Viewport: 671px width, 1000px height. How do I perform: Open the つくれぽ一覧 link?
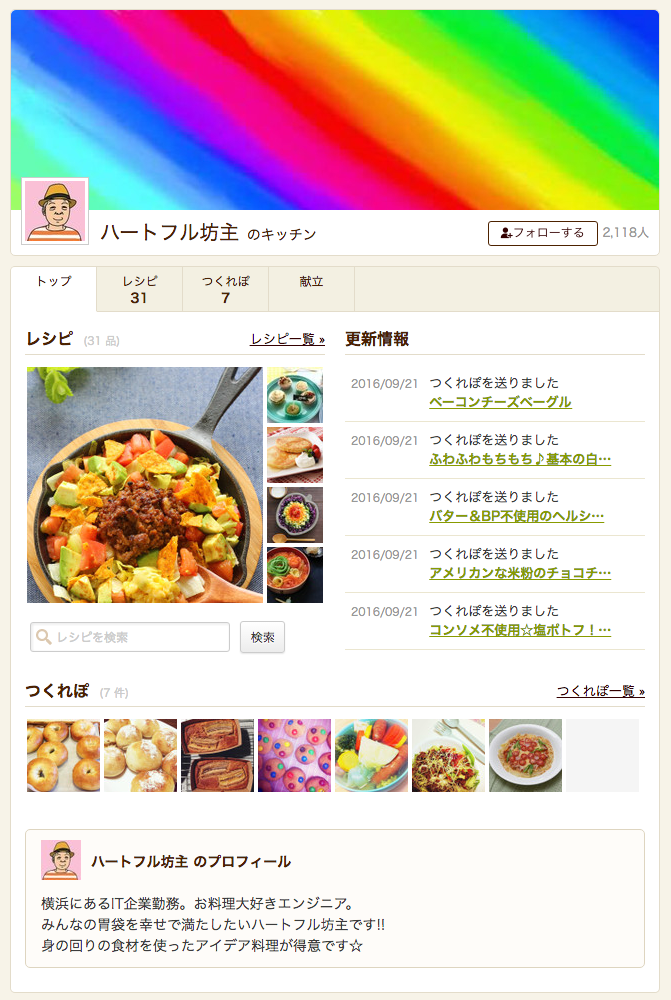pos(601,691)
